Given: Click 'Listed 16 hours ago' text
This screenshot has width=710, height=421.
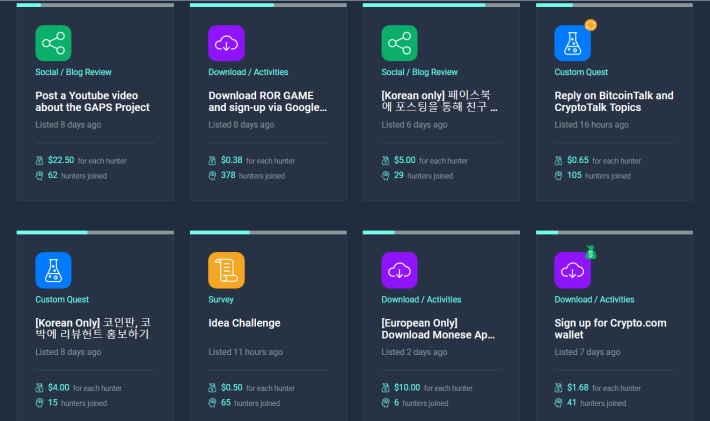Looking at the screenshot, I should [x=591, y=124].
